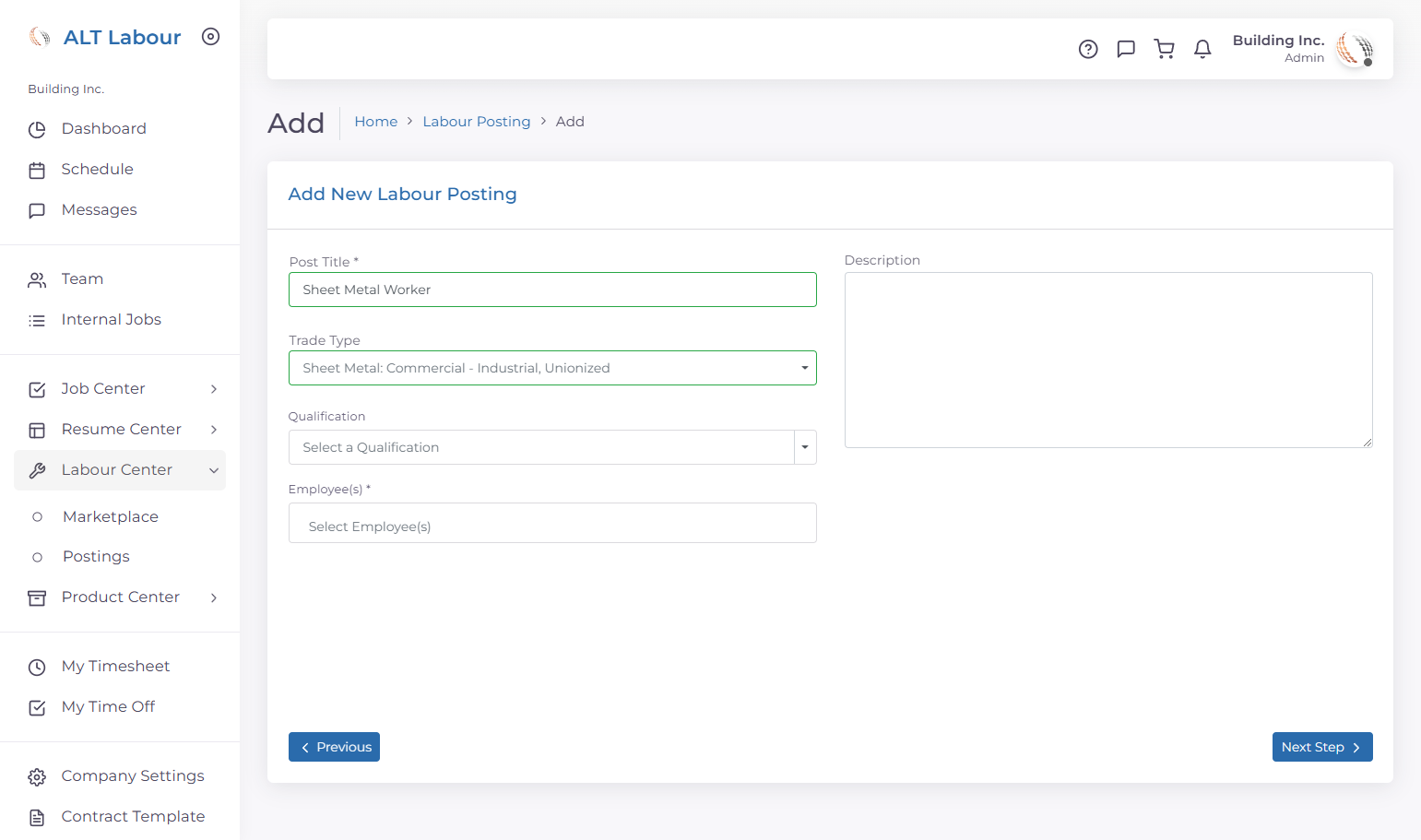Click the Next Step button
The height and width of the screenshot is (840, 1421).
pos(1322,747)
